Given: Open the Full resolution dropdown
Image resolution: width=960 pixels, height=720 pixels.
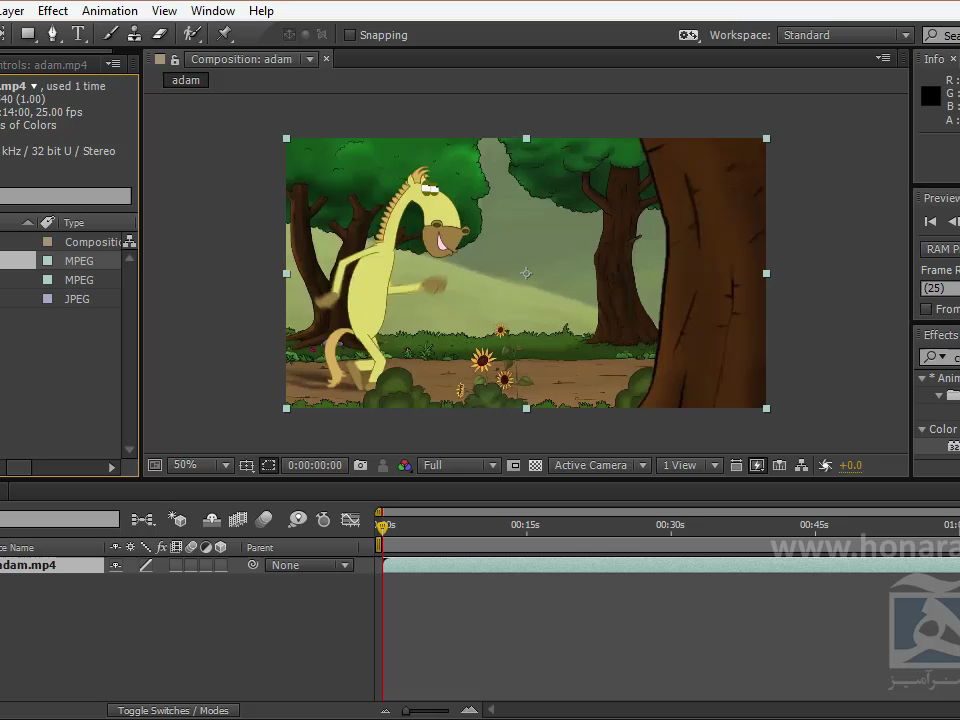Looking at the screenshot, I should point(459,465).
